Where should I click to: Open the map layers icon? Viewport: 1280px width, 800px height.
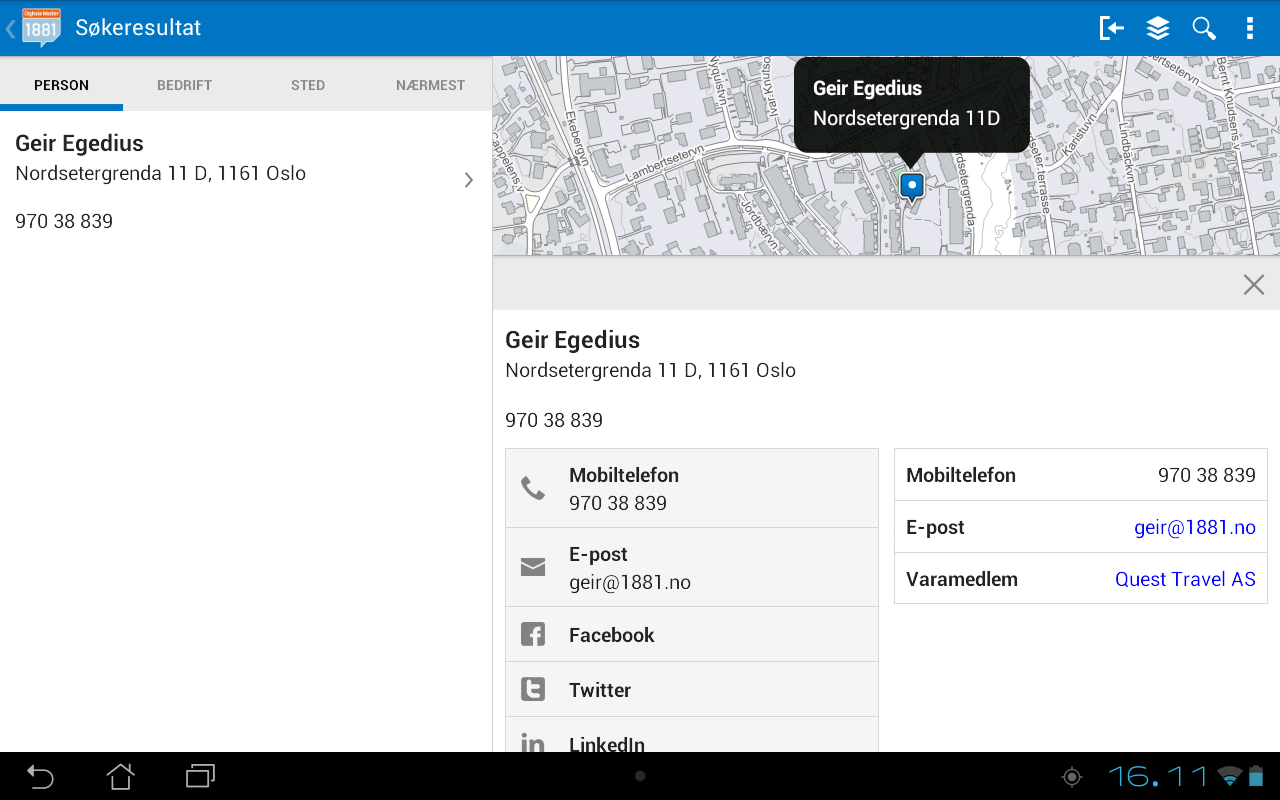click(x=1158, y=28)
